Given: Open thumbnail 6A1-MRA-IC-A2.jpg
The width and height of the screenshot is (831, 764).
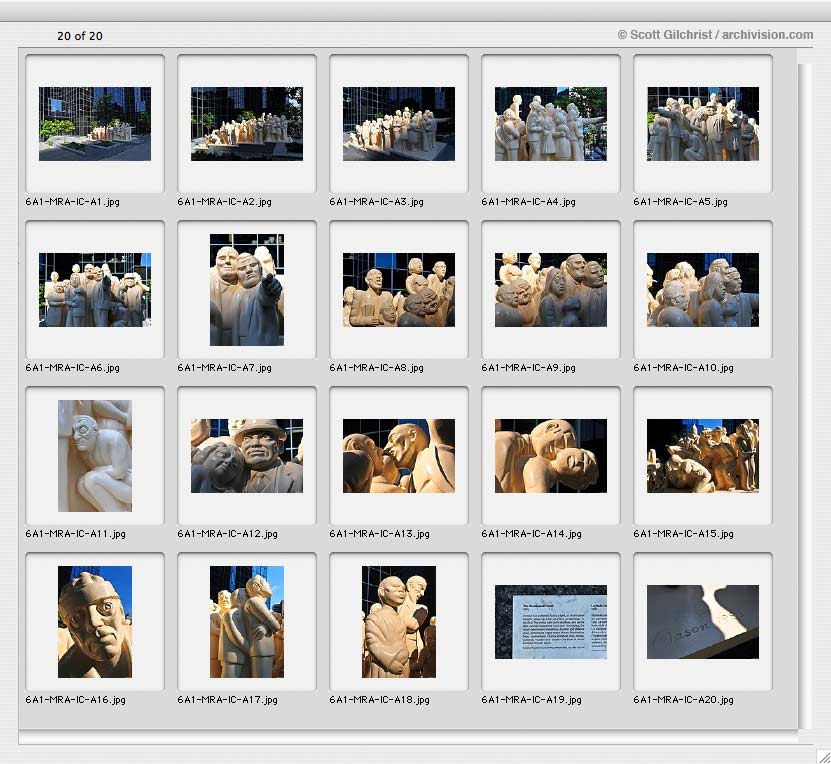Looking at the screenshot, I should point(247,124).
